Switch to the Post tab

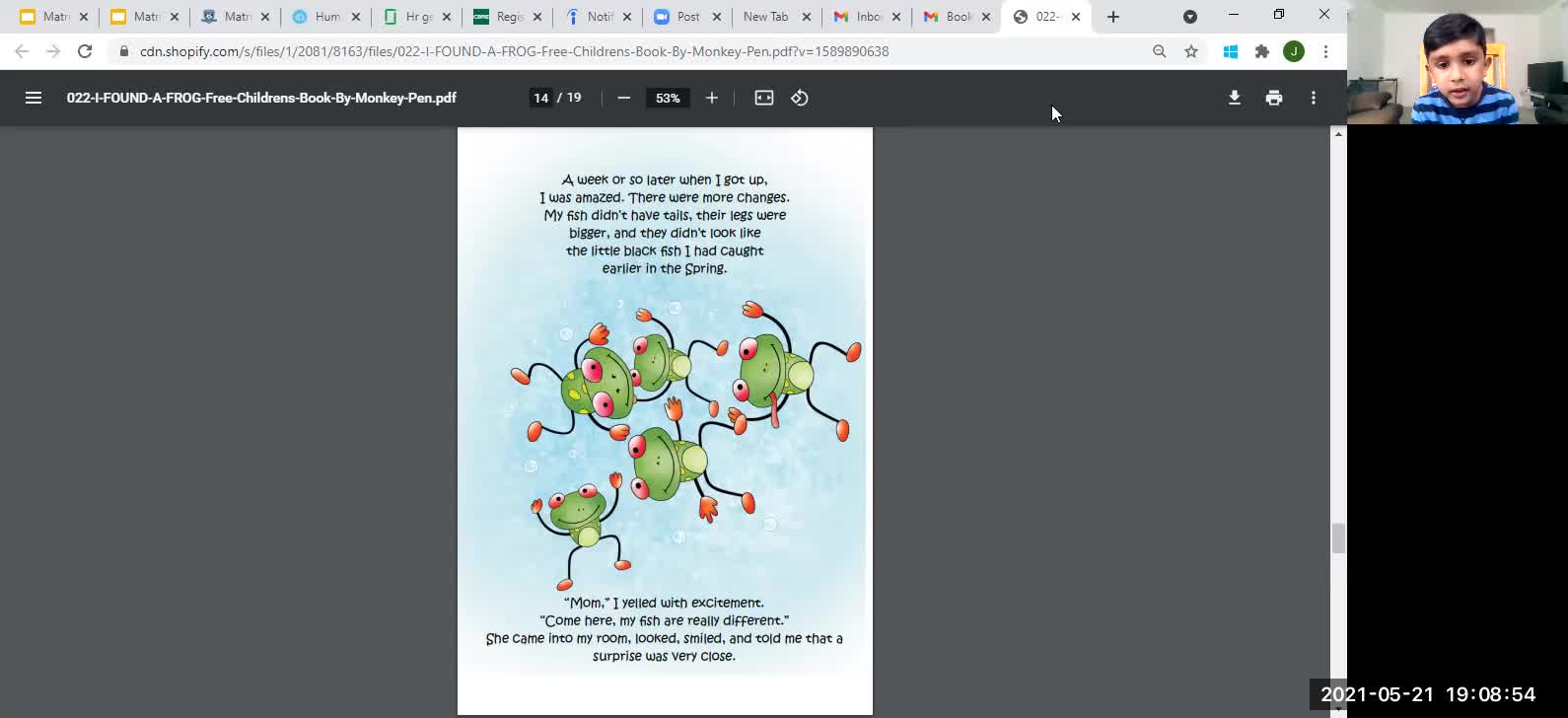[x=687, y=17]
